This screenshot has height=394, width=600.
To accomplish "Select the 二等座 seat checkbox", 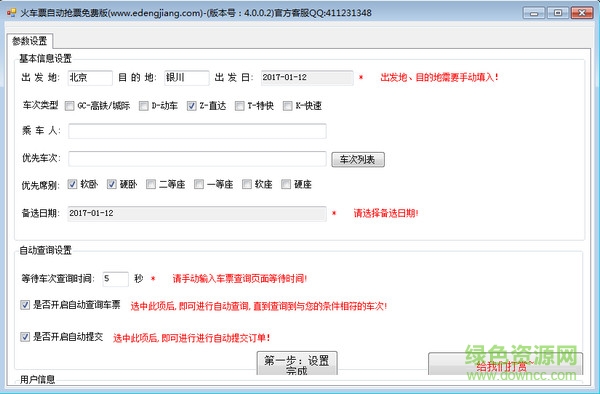I will pyautogui.click(x=151, y=184).
